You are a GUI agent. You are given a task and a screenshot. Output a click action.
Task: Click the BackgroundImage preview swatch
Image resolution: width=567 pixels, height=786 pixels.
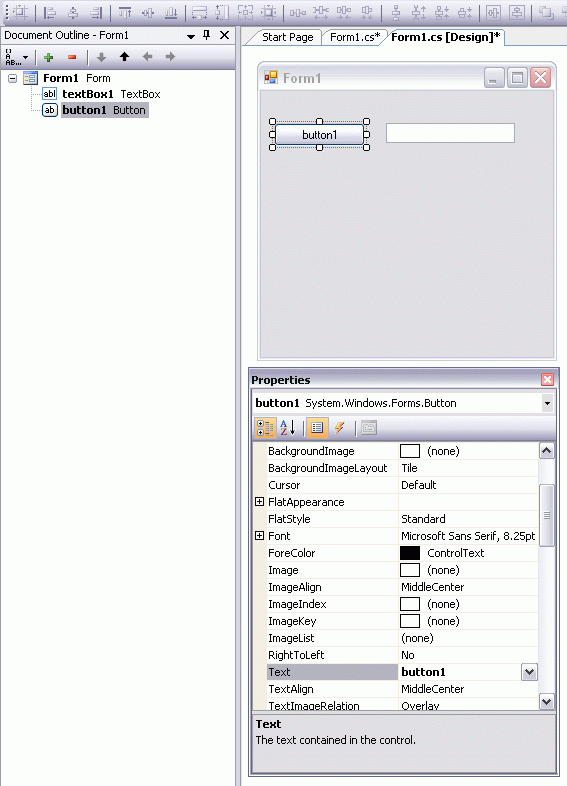pyautogui.click(x=410, y=451)
